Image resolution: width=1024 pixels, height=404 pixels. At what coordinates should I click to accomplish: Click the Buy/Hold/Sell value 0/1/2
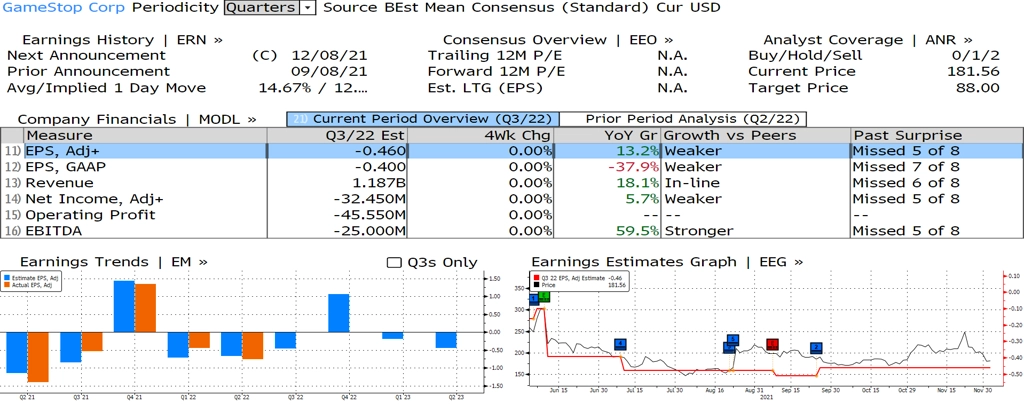[x=975, y=55]
